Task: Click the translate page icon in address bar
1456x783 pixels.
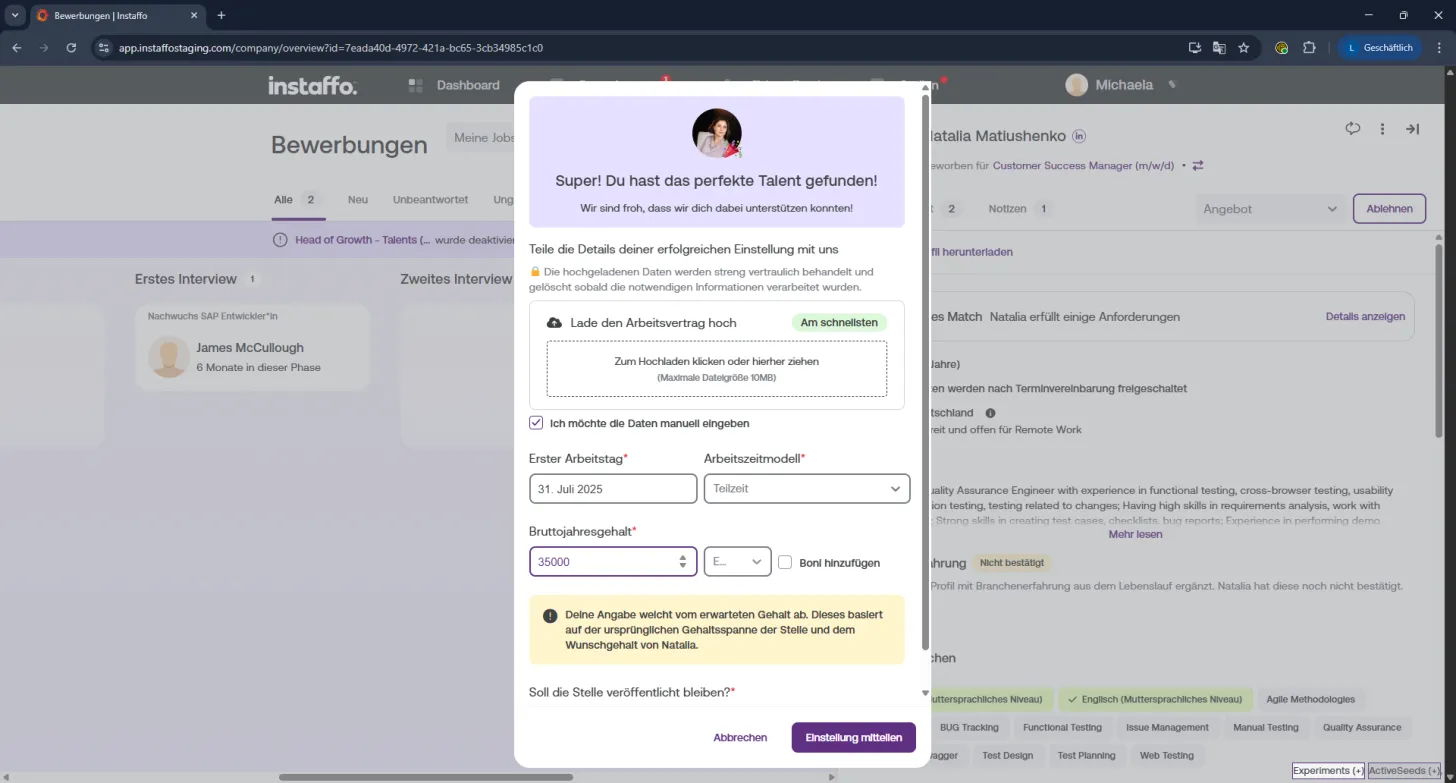Action: tap(1219, 47)
